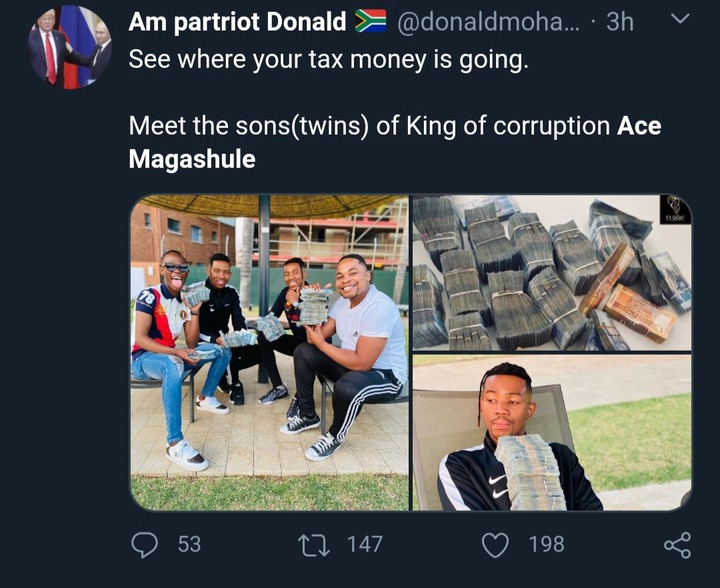Click the watermark logo on the cash photo

pos(678,213)
